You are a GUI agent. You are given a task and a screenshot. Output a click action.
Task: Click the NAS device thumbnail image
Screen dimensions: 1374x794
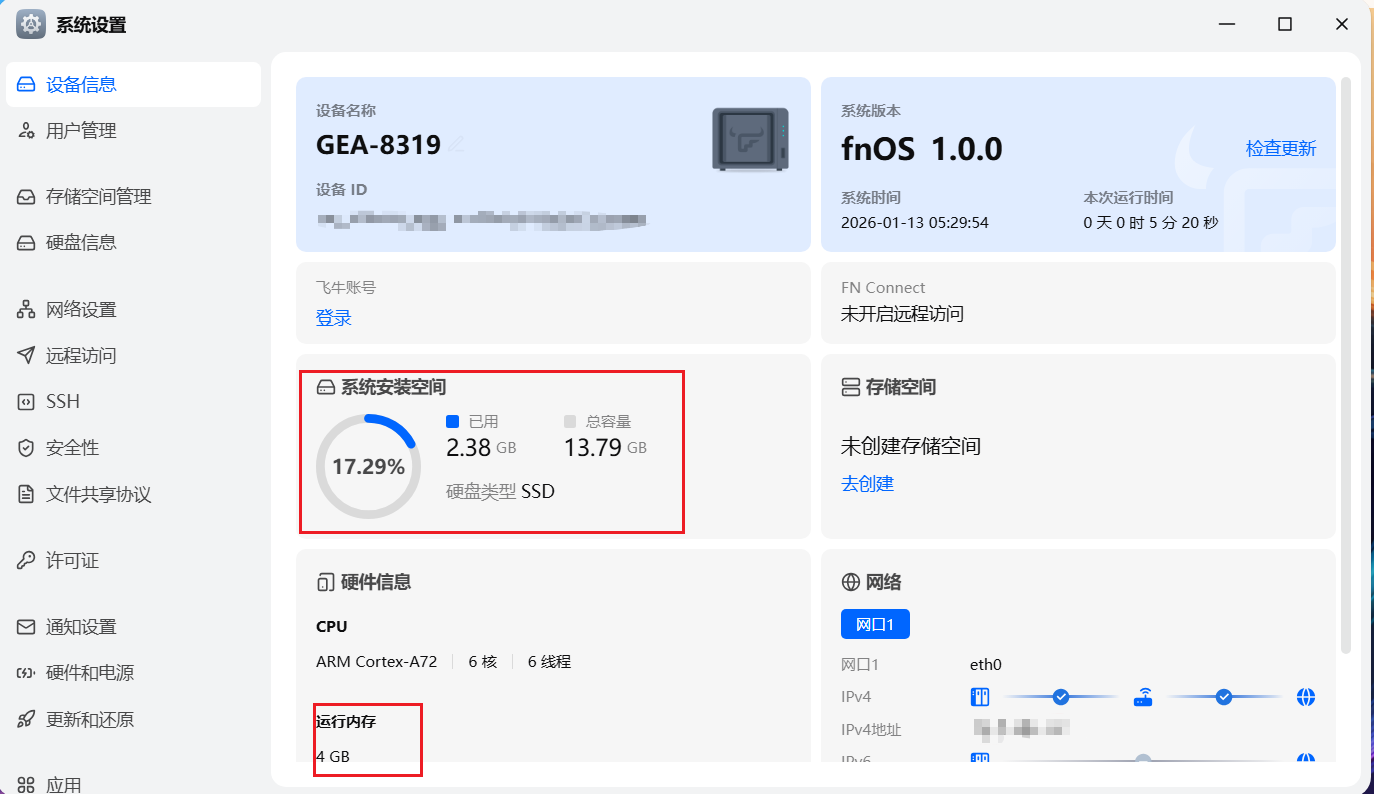[x=750, y=138]
